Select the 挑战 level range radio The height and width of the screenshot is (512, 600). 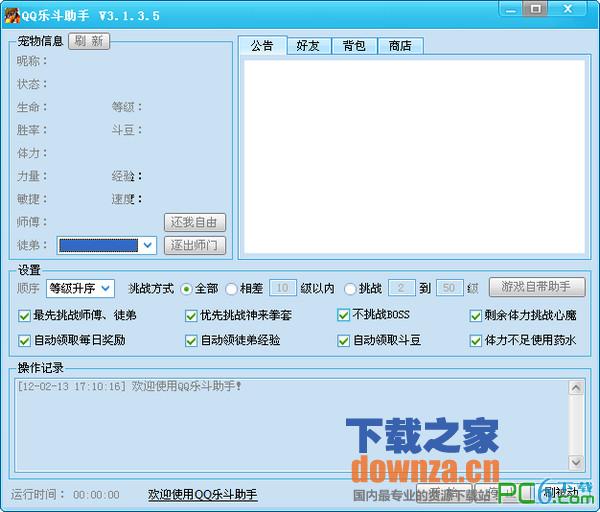click(x=350, y=289)
